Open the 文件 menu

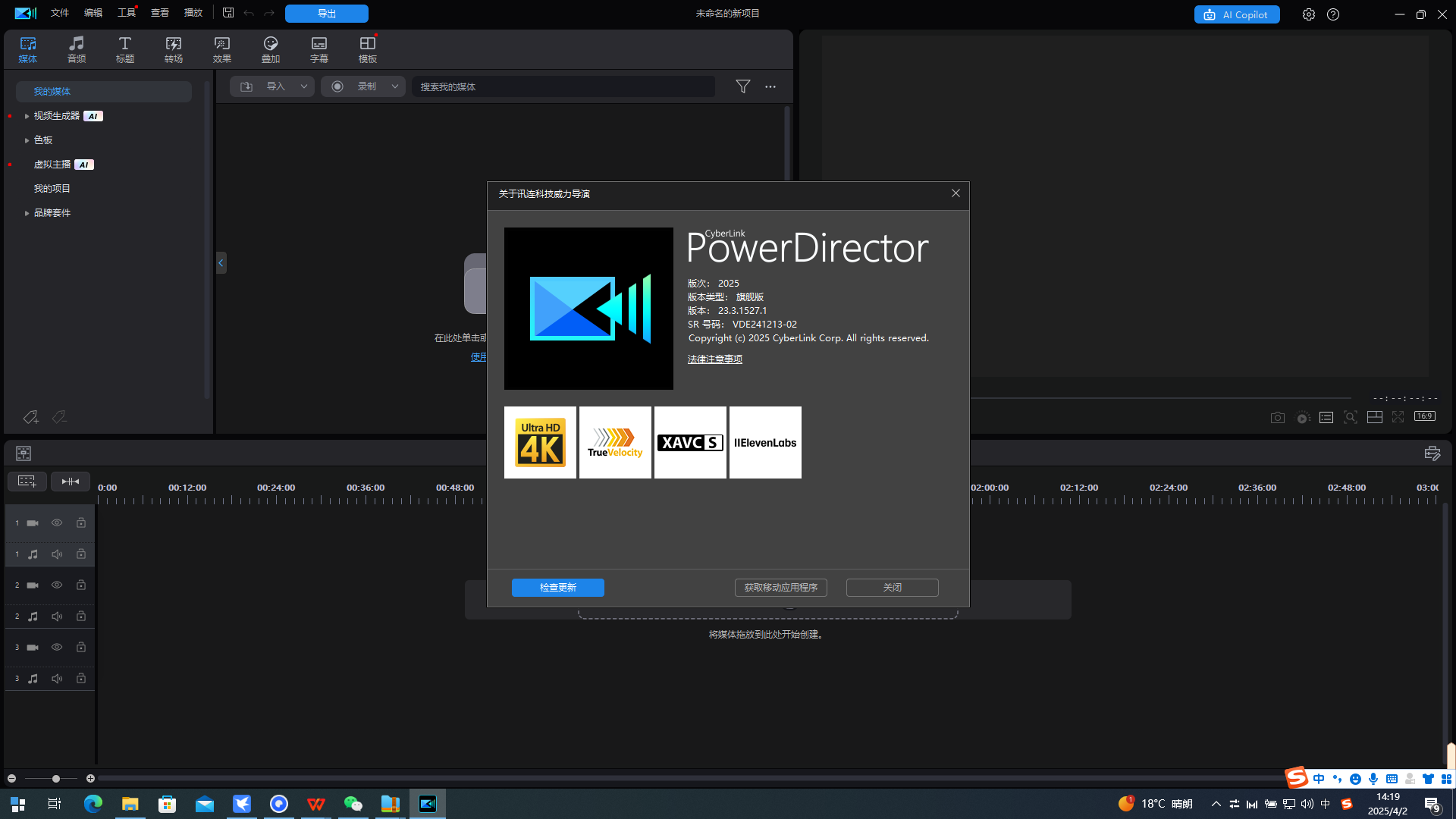[x=60, y=13]
